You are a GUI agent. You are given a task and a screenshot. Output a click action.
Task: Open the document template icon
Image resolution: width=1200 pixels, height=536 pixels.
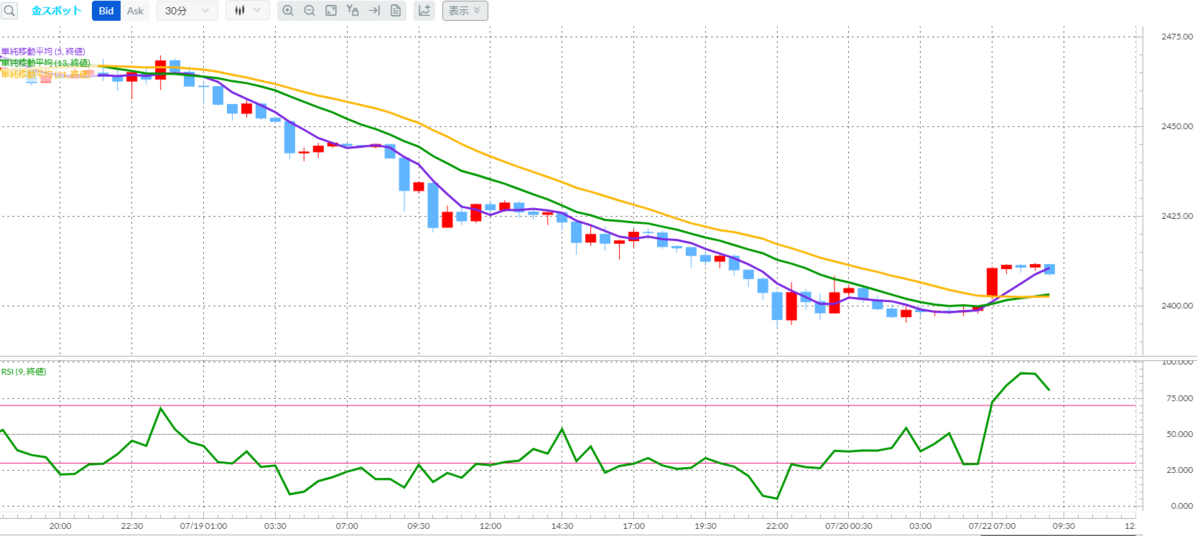tap(395, 11)
